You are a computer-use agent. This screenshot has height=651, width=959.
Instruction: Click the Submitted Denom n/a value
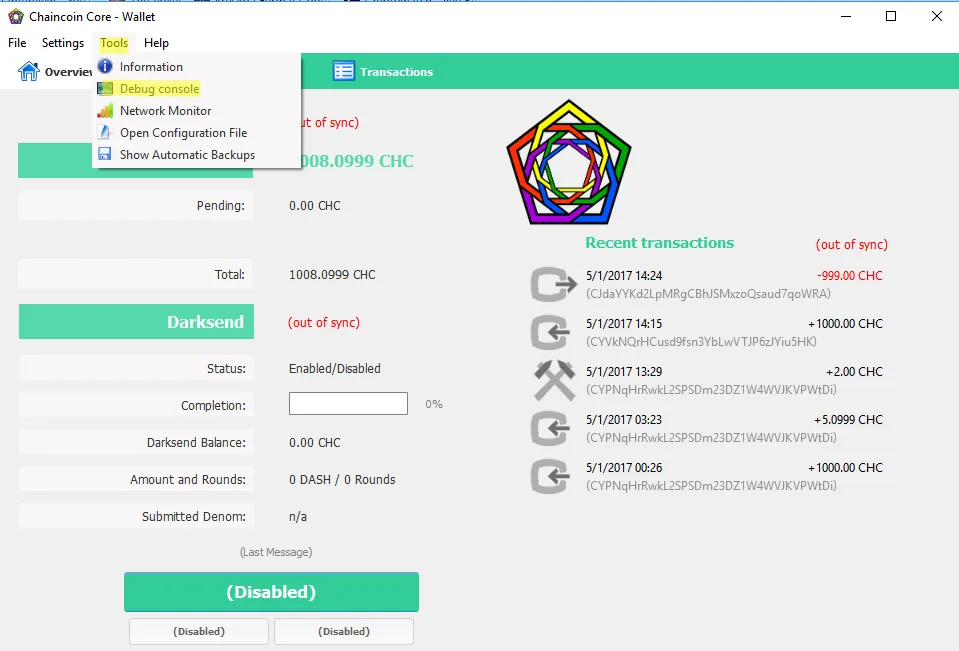point(298,517)
